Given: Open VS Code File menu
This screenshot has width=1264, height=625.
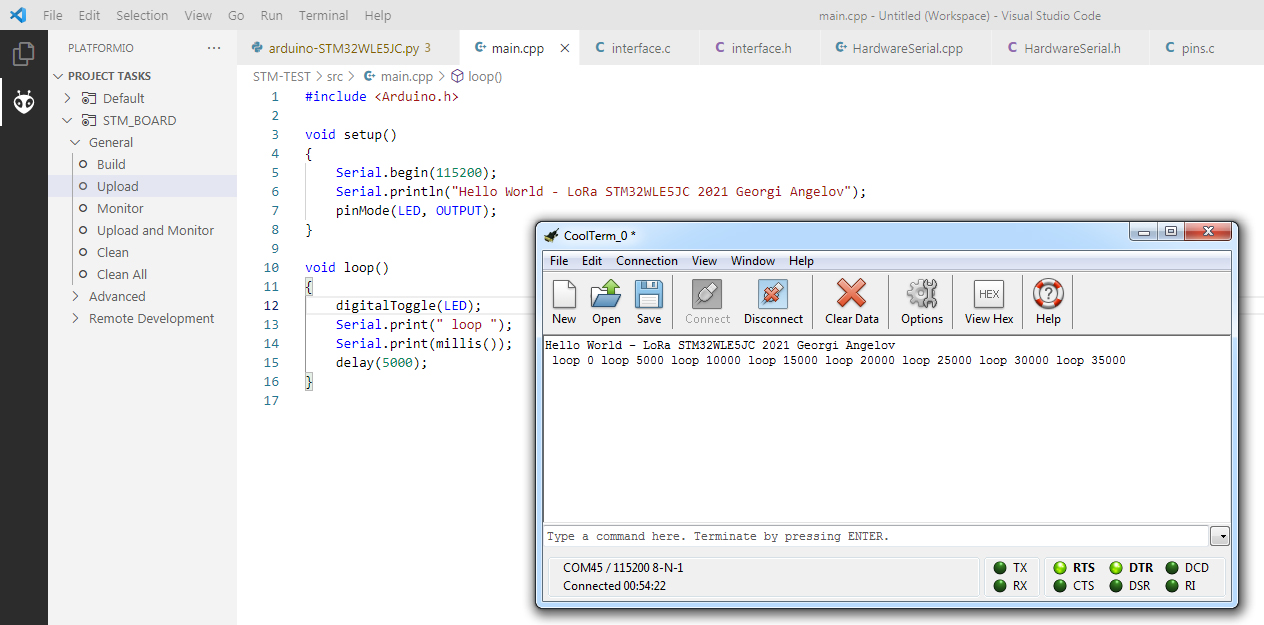Looking at the screenshot, I should pos(52,15).
